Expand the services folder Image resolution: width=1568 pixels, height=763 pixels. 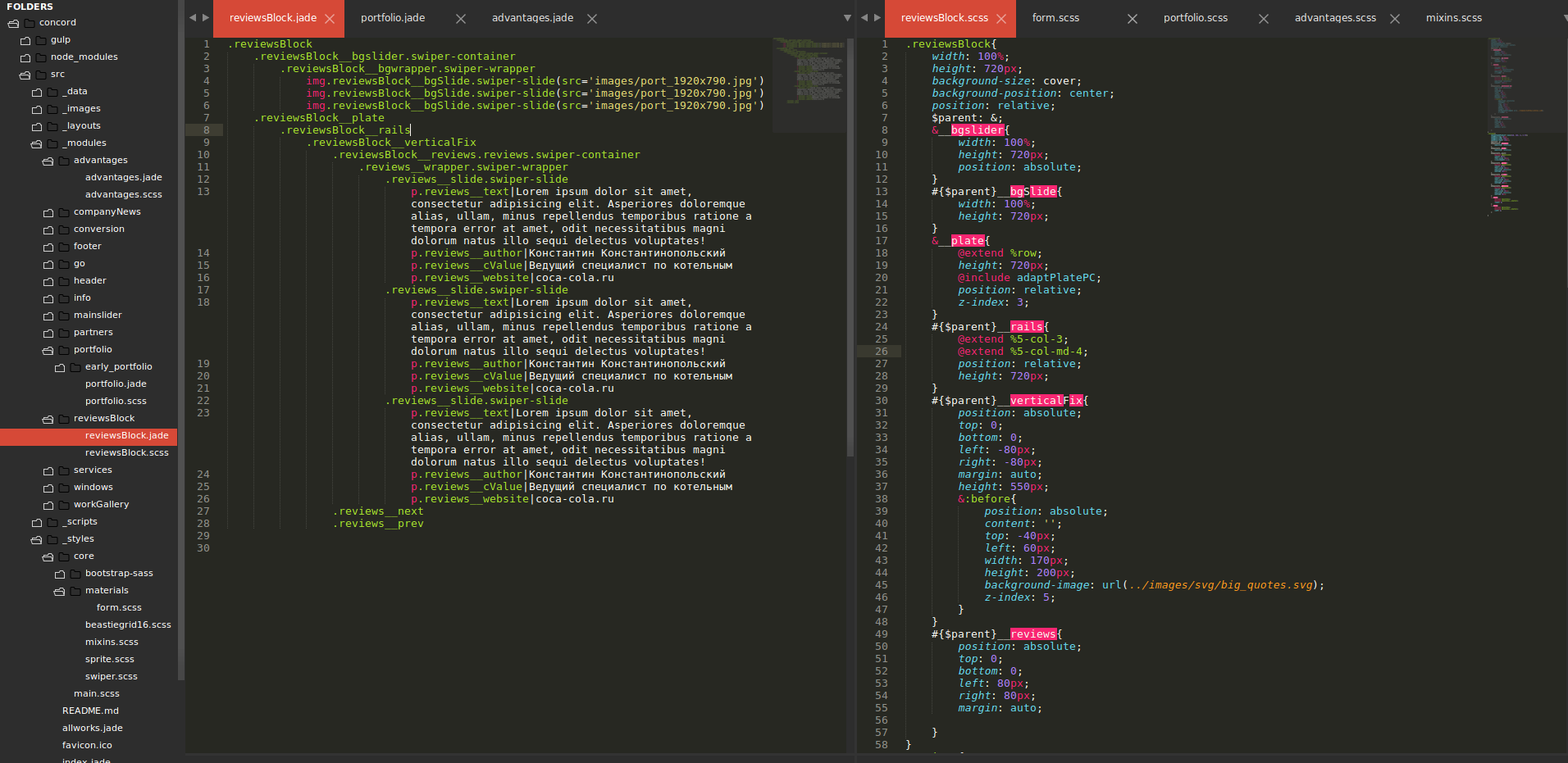tap(48, 470)
